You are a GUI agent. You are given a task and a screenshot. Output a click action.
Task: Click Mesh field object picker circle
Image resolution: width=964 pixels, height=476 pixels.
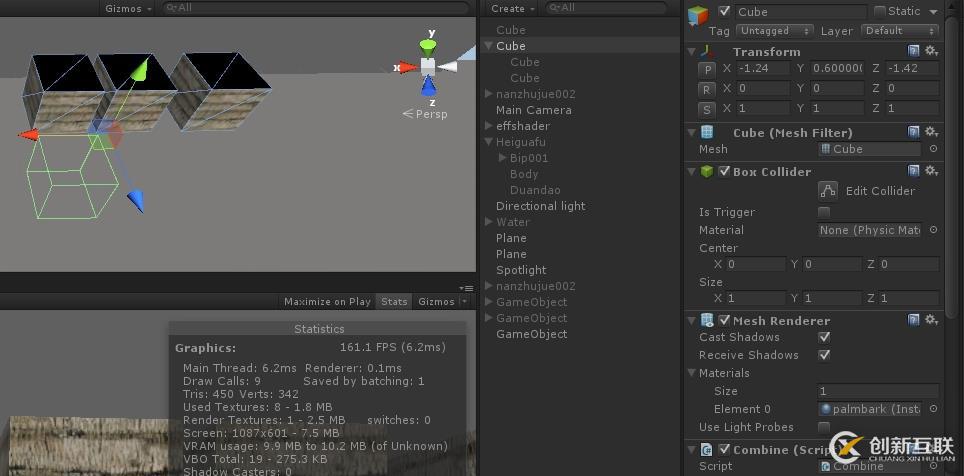coord(933,149)
